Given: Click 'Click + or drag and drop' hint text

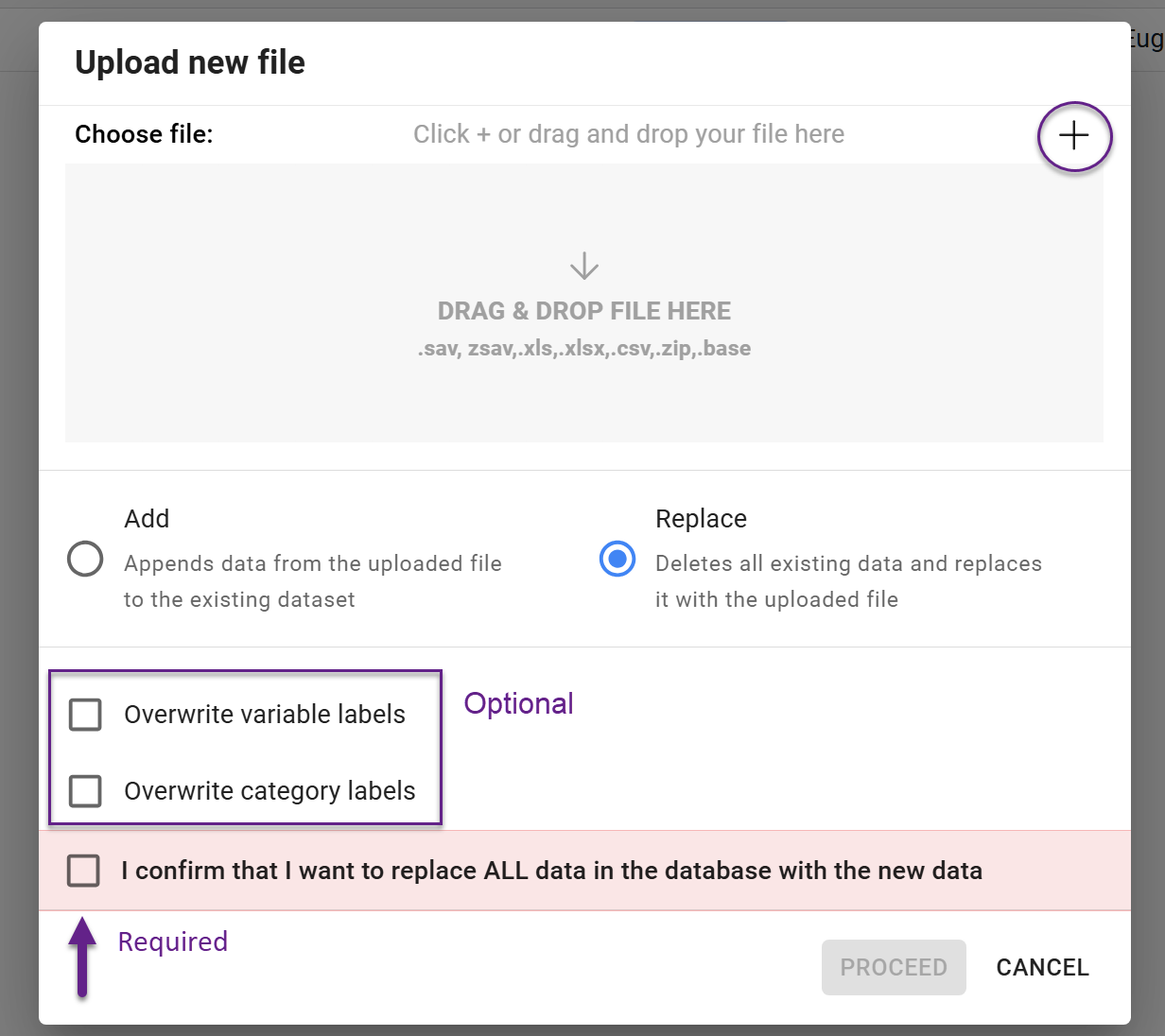Looking at the screenshot, I should (x=629, y=134).
